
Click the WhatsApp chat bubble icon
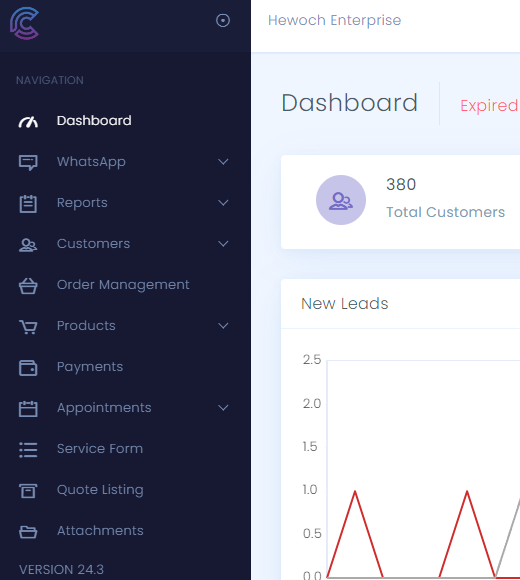point(28,162)
